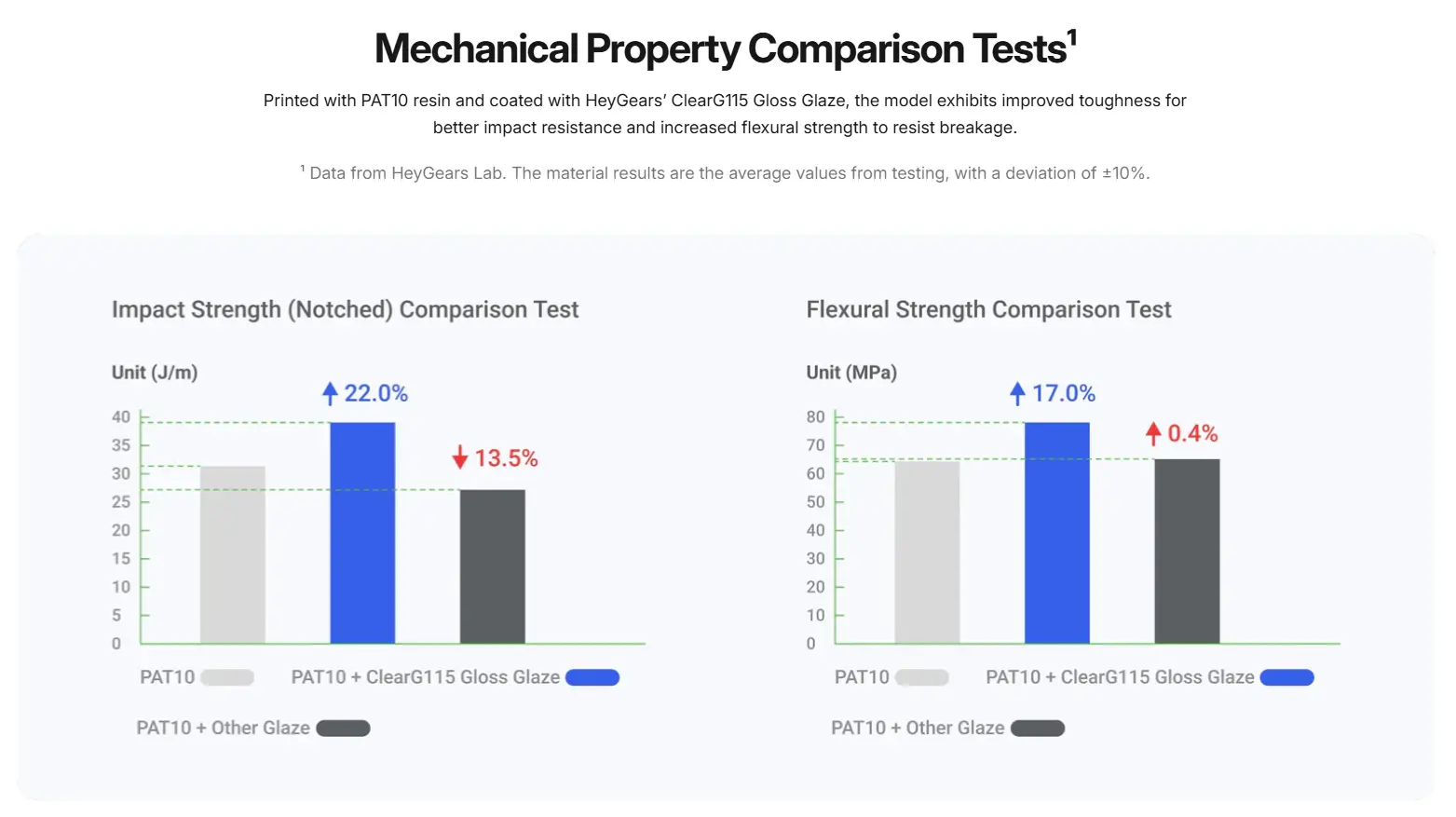Select the dark gray bar in the Impact Strength chart

tap(492, 566)
